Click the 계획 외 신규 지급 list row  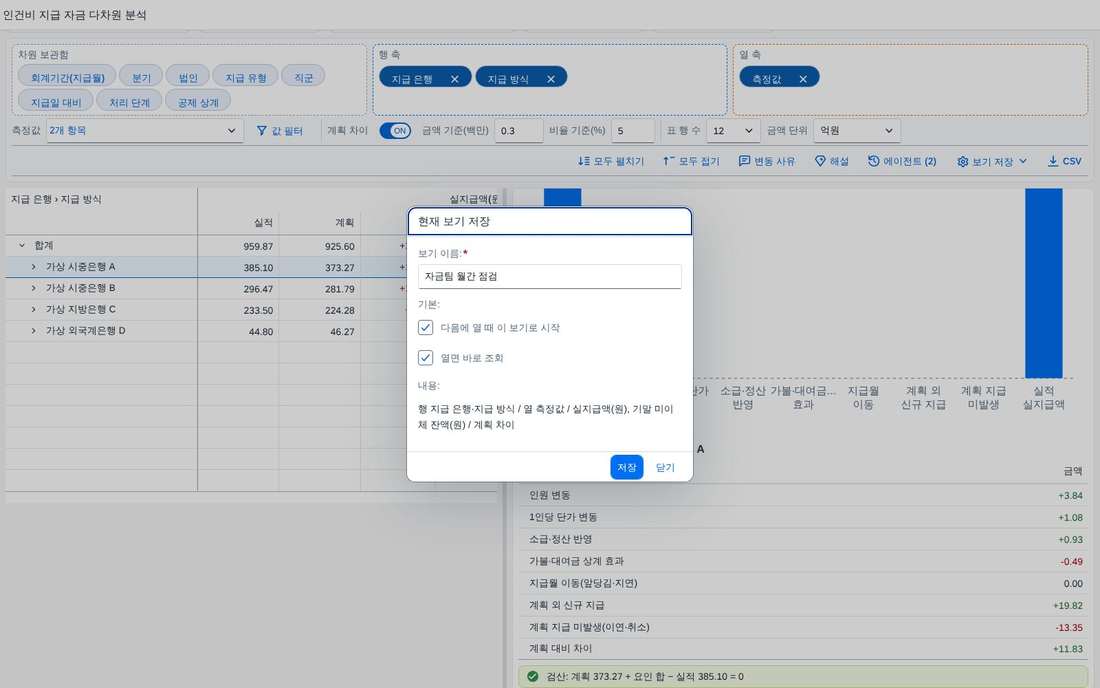click(805, 605)
